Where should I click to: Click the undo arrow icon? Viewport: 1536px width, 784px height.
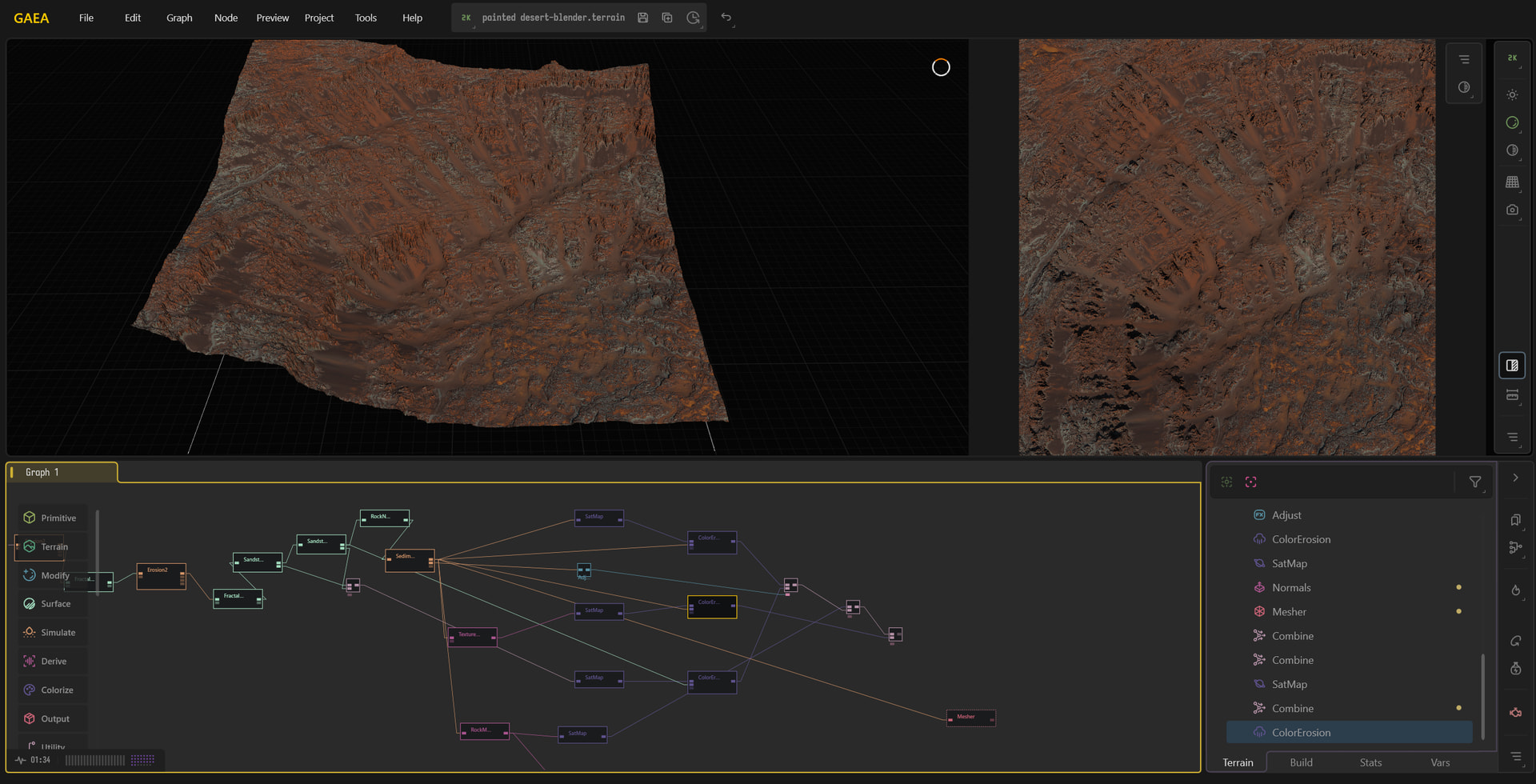tap(726, 18)
